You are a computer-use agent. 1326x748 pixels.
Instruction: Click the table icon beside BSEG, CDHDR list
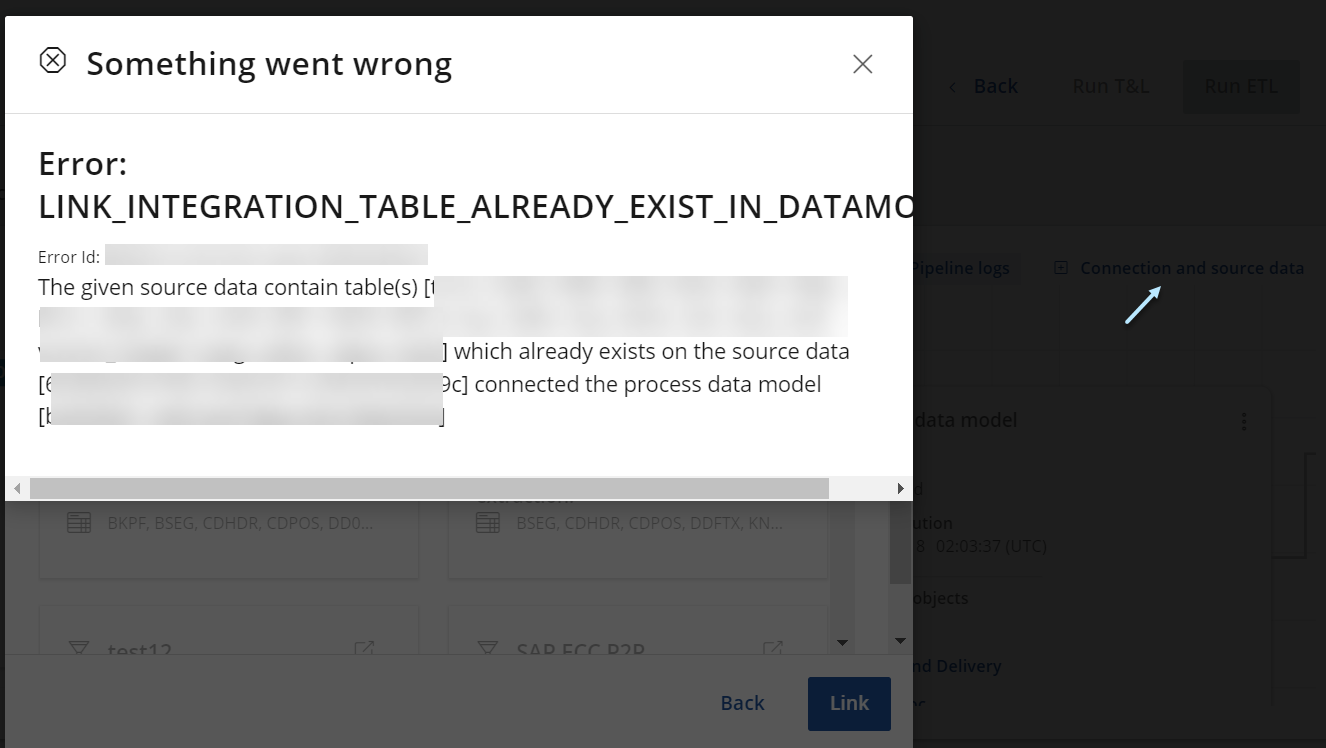pyautogui.click(x=488, y=523)
